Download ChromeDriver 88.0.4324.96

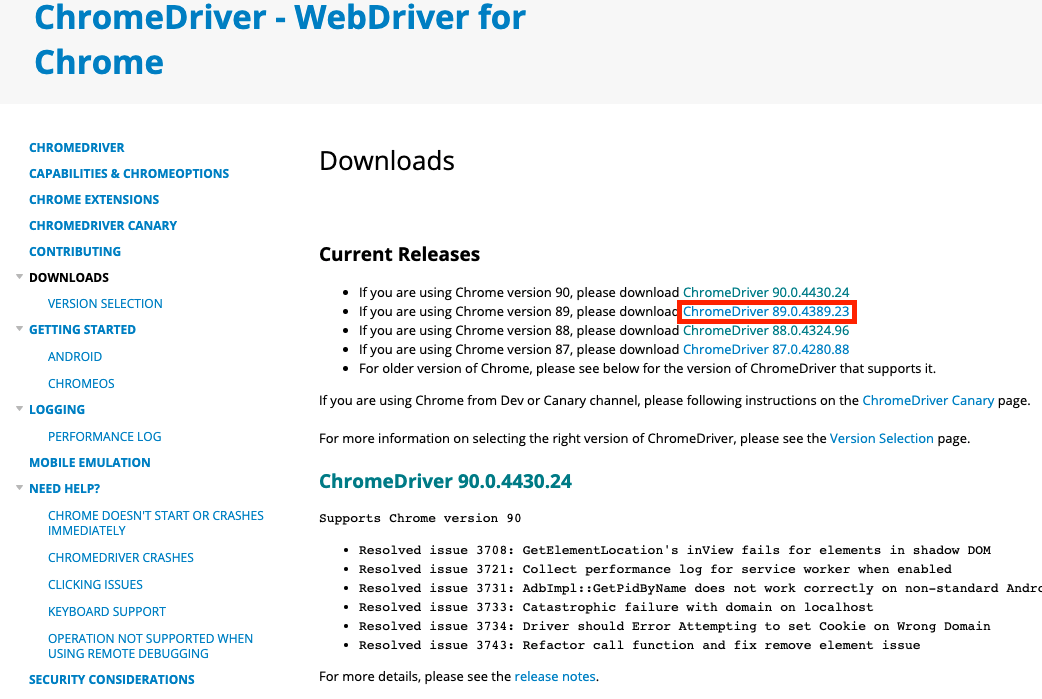pos(766,330)
